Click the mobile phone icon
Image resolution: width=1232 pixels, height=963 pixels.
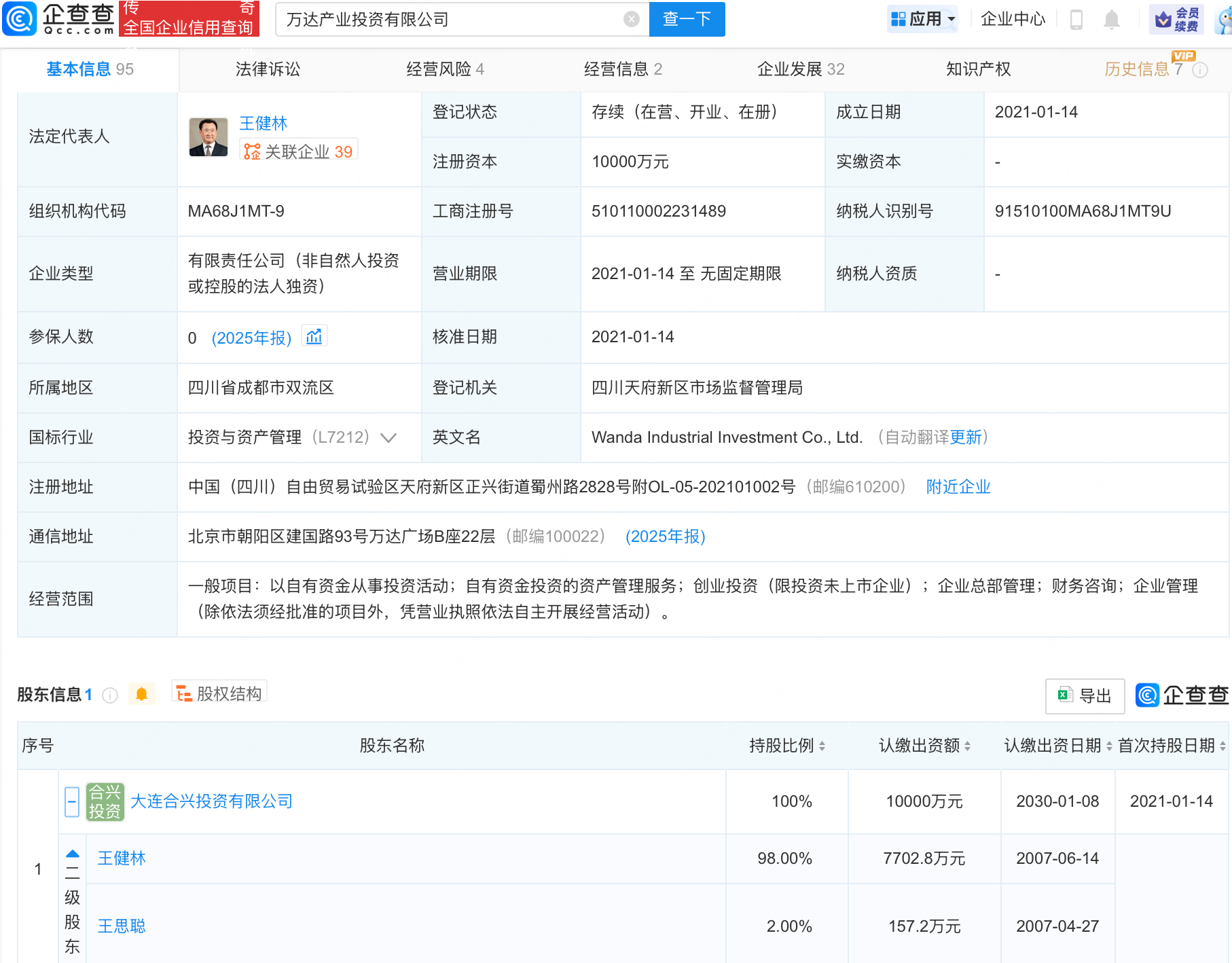tap(1076, 19)
